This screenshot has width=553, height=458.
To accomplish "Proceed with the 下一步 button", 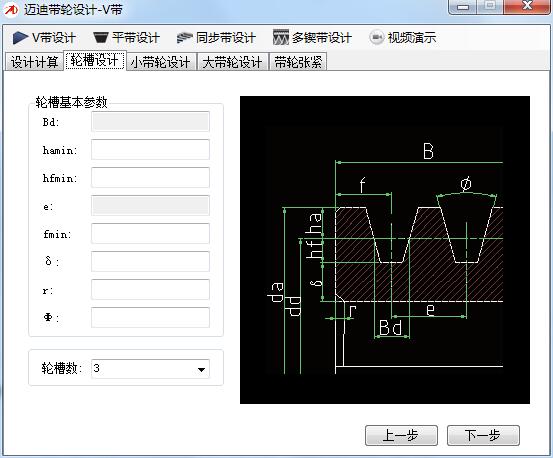I will coord(483,435).
